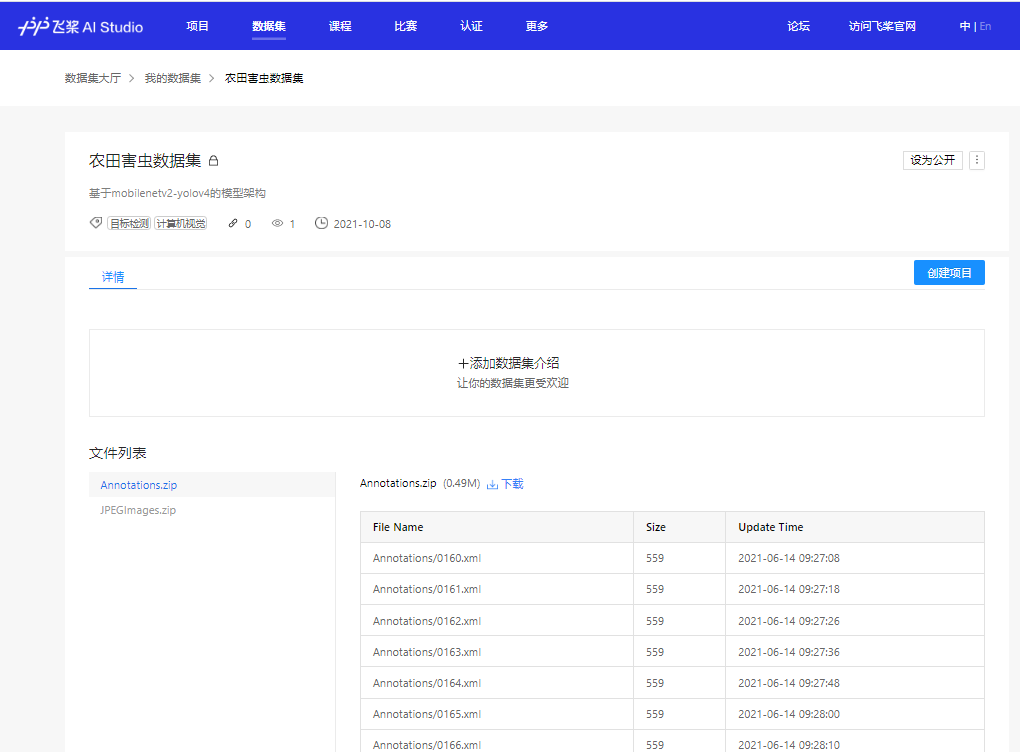This screenshot has height=752, width=1020.
Task: Open the three-dot more options menu
Action: tap(977, 160)
